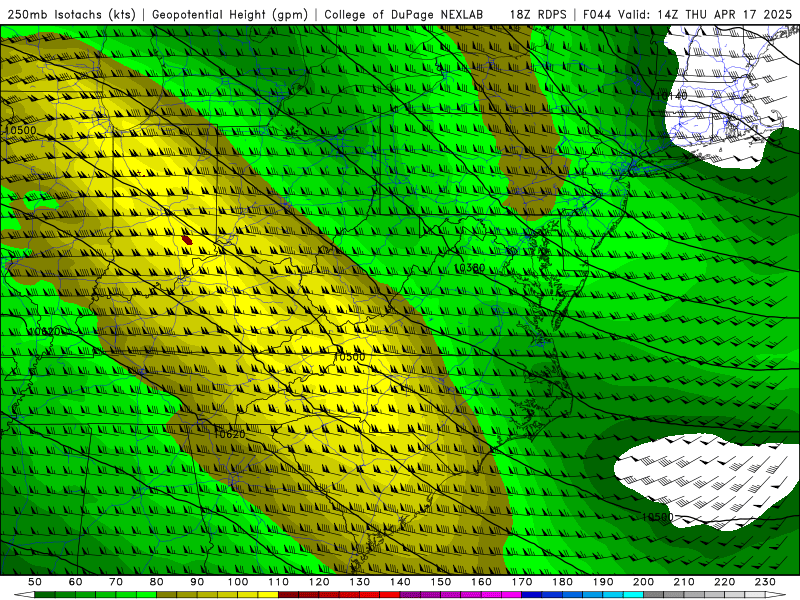
Task: Click the 200 value on color scale
Action: 643,582
